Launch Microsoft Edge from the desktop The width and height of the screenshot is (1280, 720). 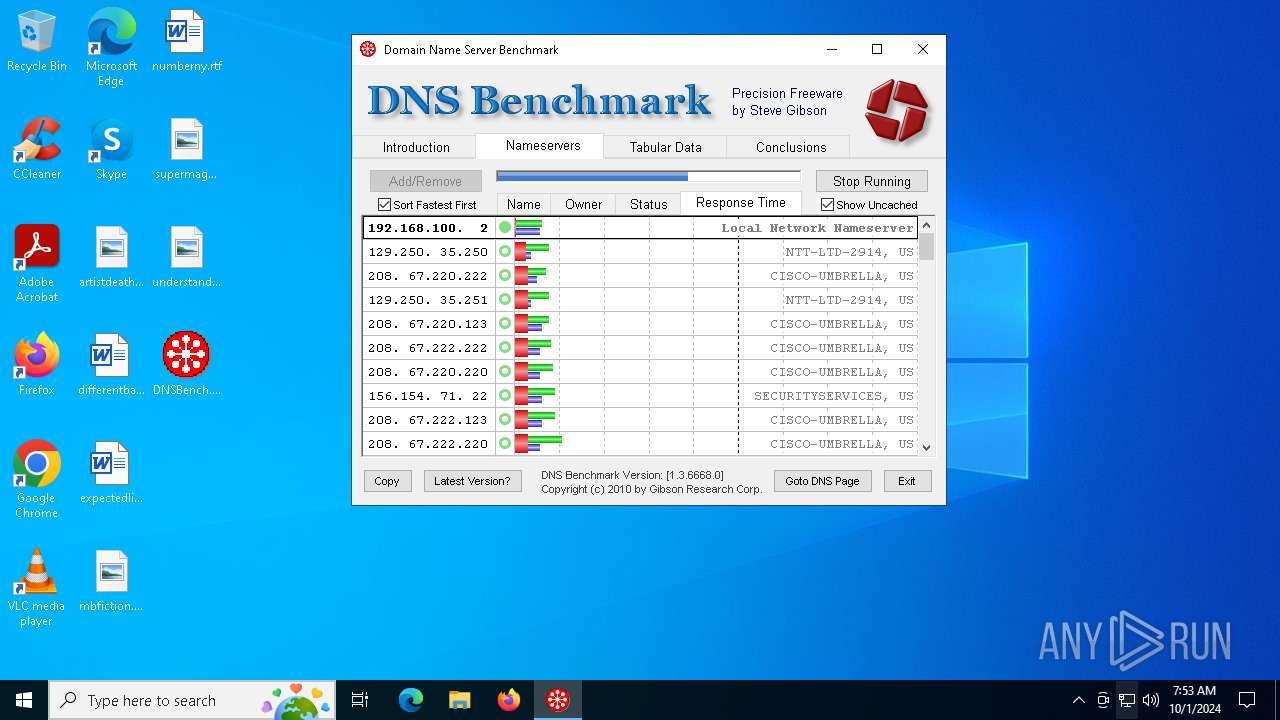point(111,48)
